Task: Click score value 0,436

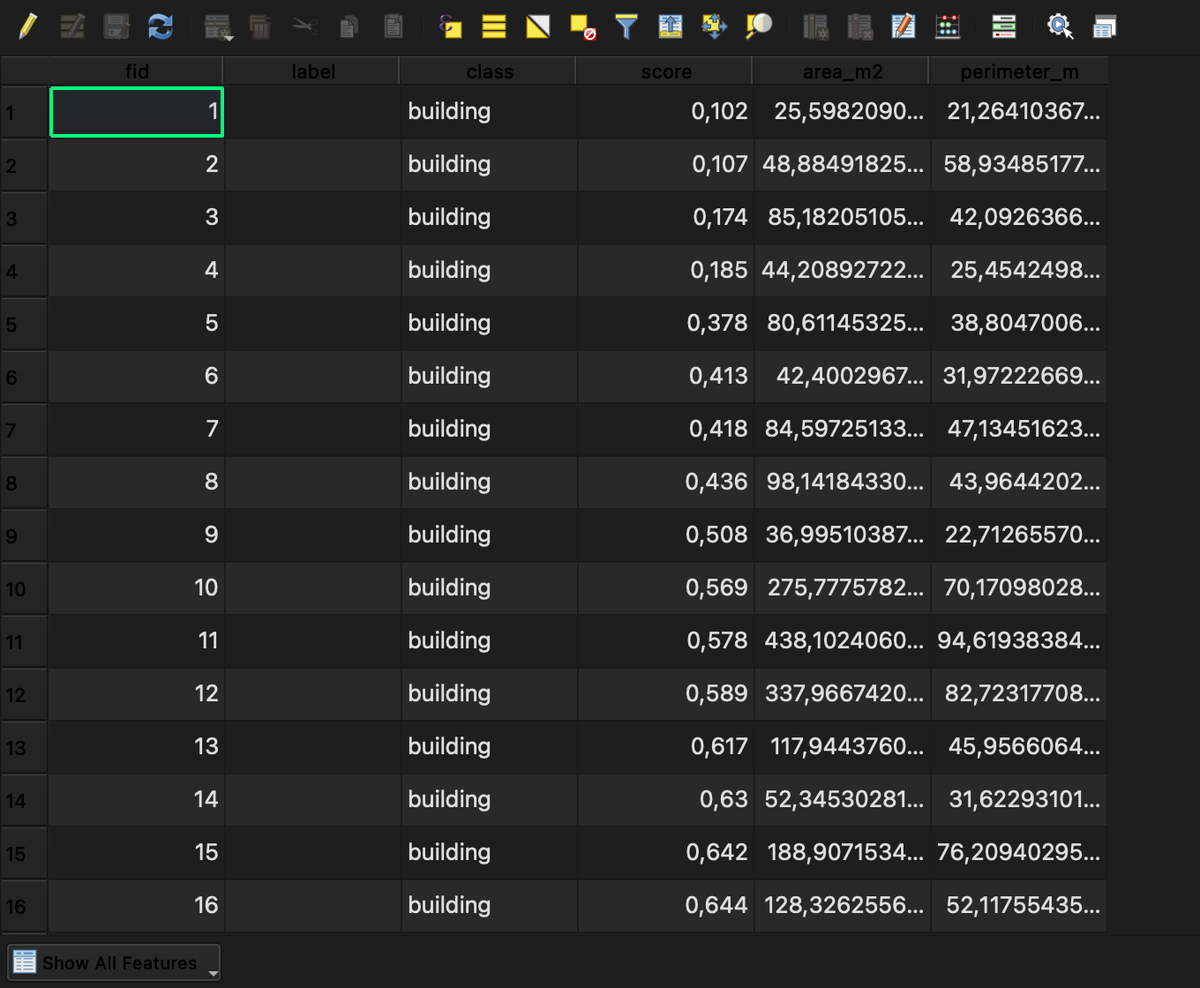Action: (x=665, y=482)
